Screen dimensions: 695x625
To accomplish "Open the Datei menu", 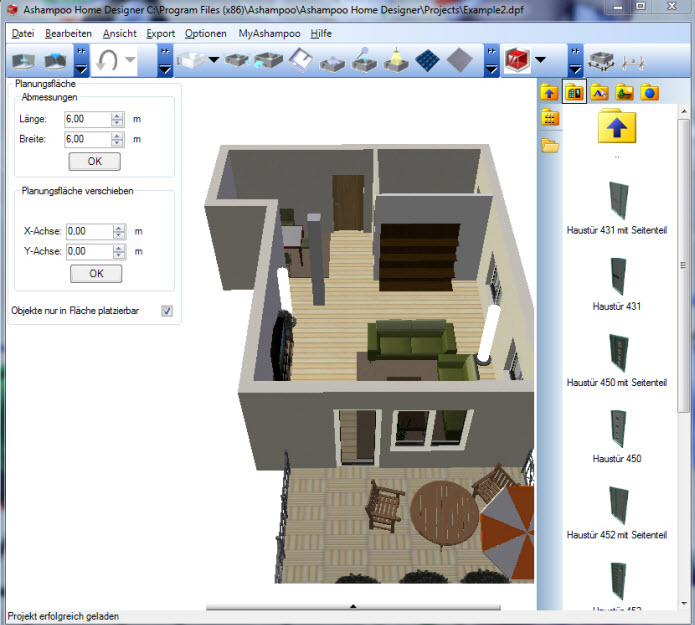I will pos(23,34).
